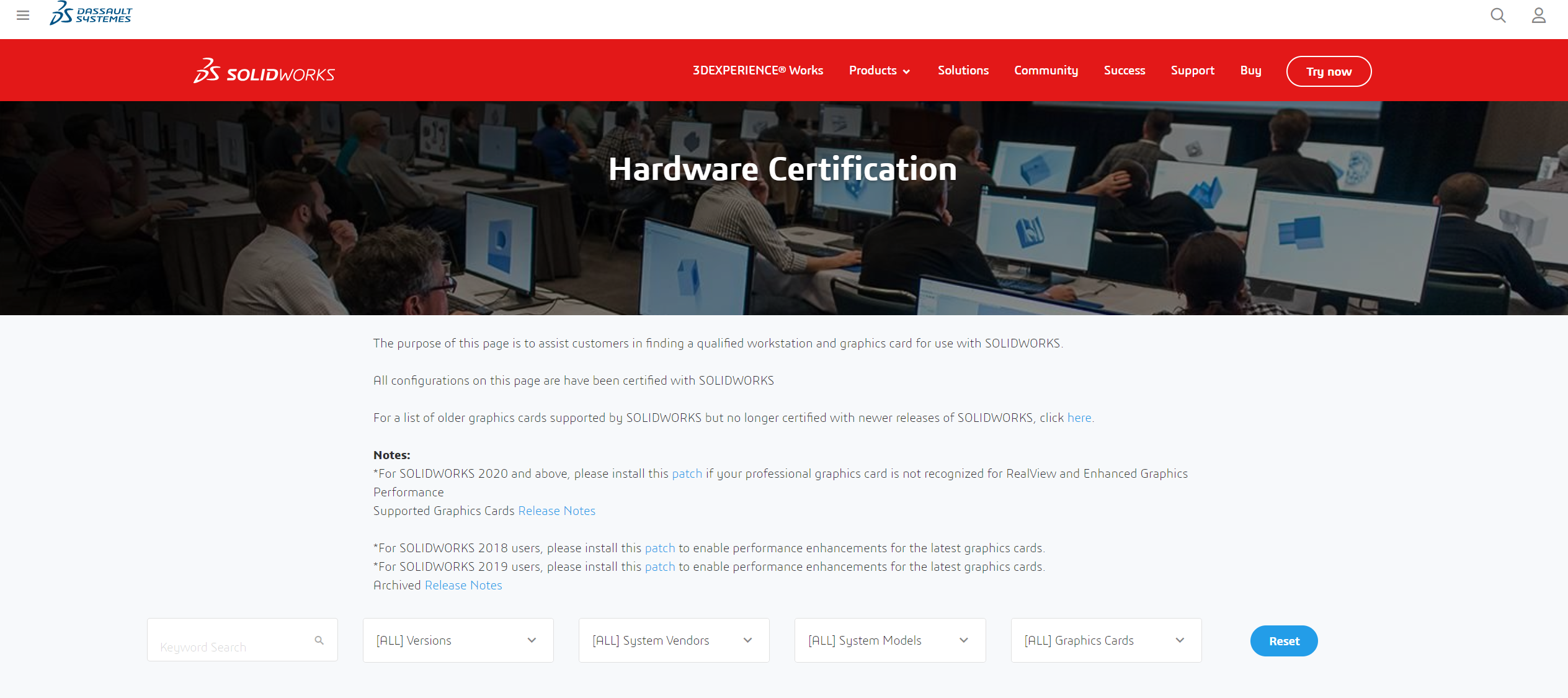This screenshot has height=698, width=1568.
Task: Open the 3DEXPERIENCE Works menu item
Action: [757, 71]
